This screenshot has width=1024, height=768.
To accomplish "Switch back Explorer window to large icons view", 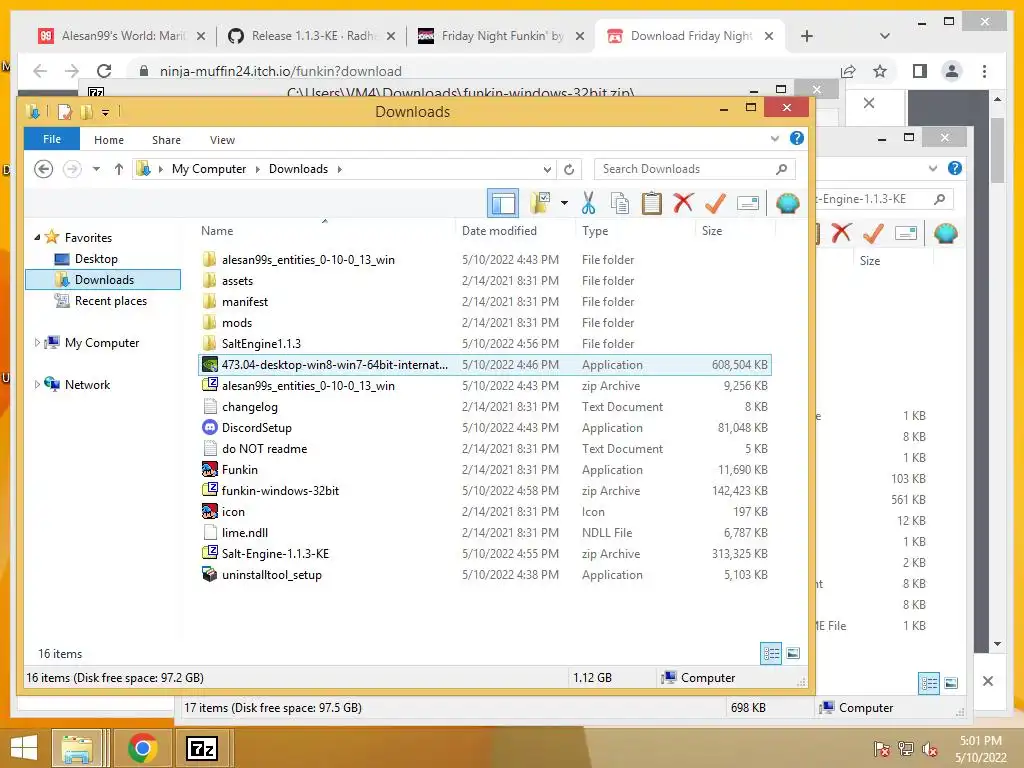I will point(952,683).
